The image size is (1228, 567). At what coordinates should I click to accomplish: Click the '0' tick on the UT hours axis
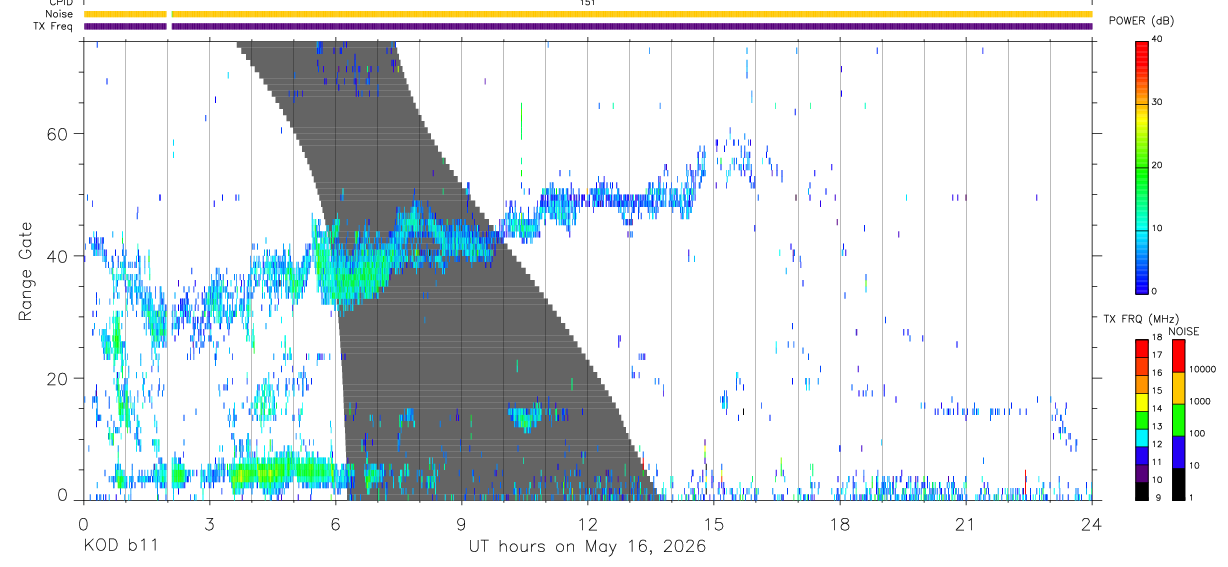coord(83,524)
